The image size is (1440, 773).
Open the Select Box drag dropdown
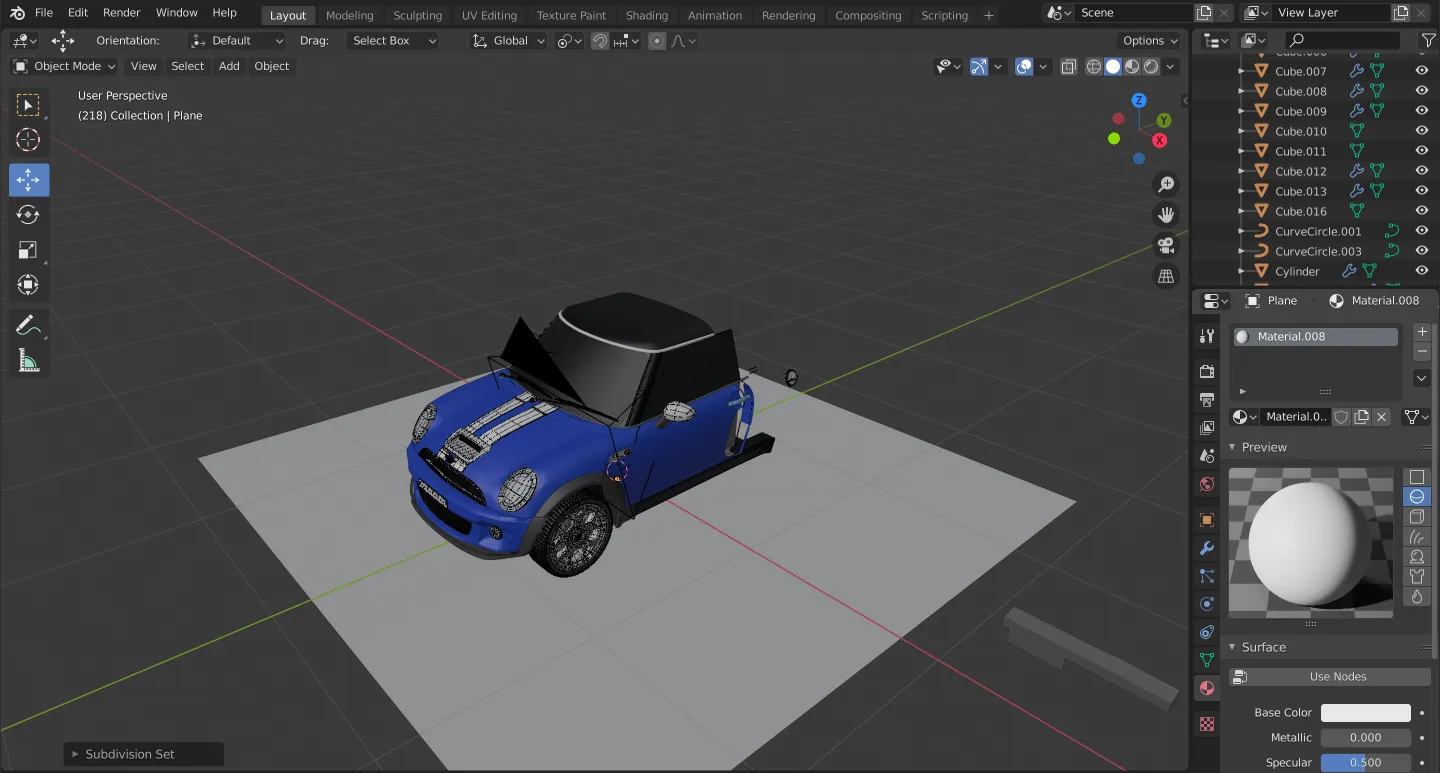[x=392, y=40]
